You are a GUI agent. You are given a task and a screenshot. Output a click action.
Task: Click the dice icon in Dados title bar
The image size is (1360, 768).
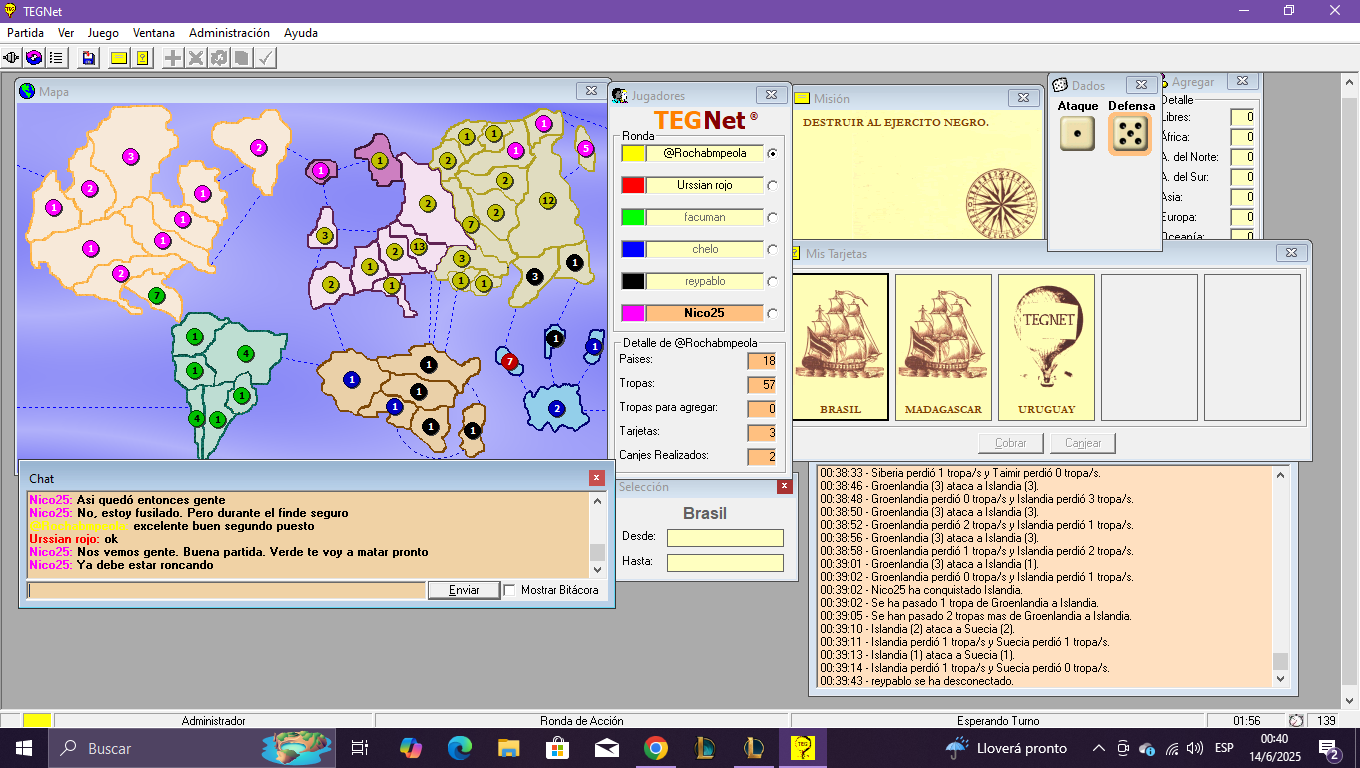tap(1059, 85)
